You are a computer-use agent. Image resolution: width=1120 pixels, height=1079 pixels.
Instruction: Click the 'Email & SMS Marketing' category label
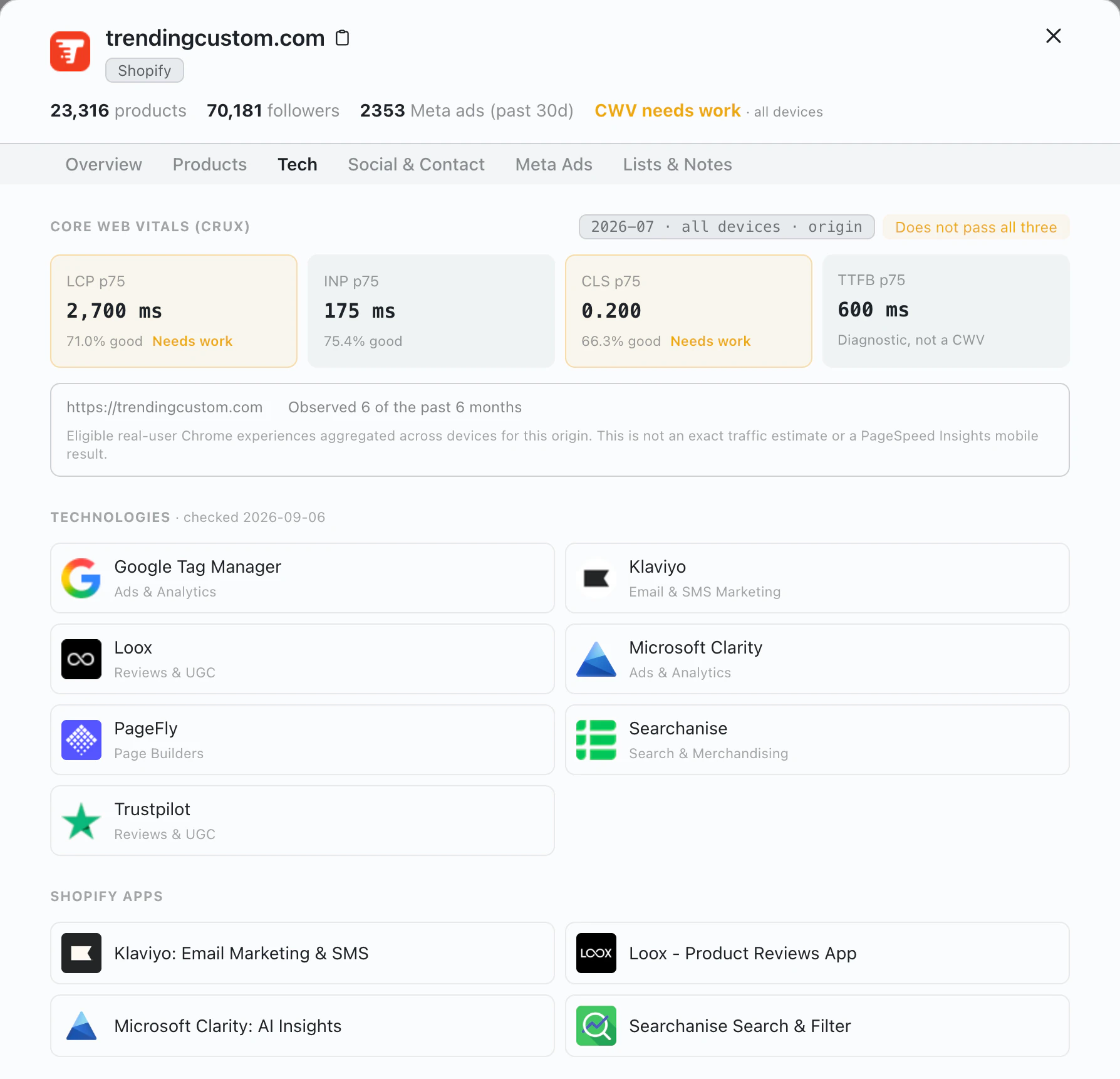[705, 592]
